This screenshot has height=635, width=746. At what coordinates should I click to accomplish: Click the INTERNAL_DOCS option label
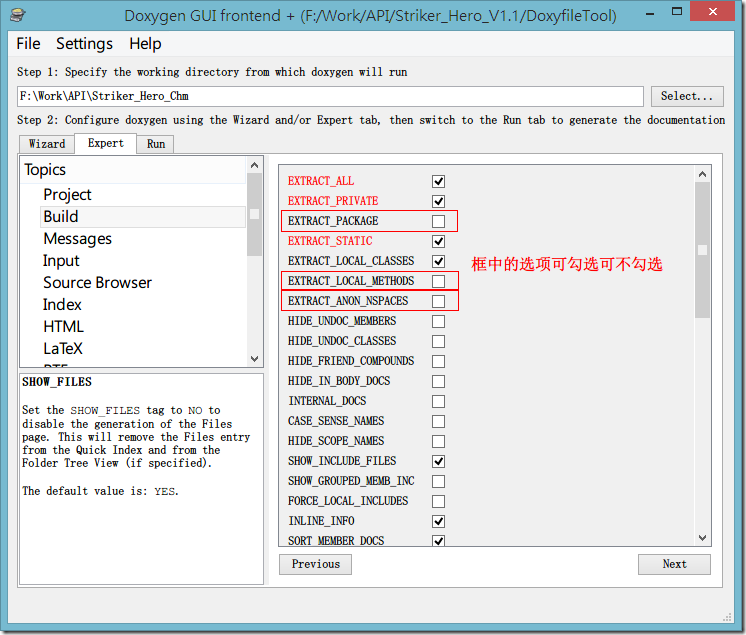coord(327,401)
